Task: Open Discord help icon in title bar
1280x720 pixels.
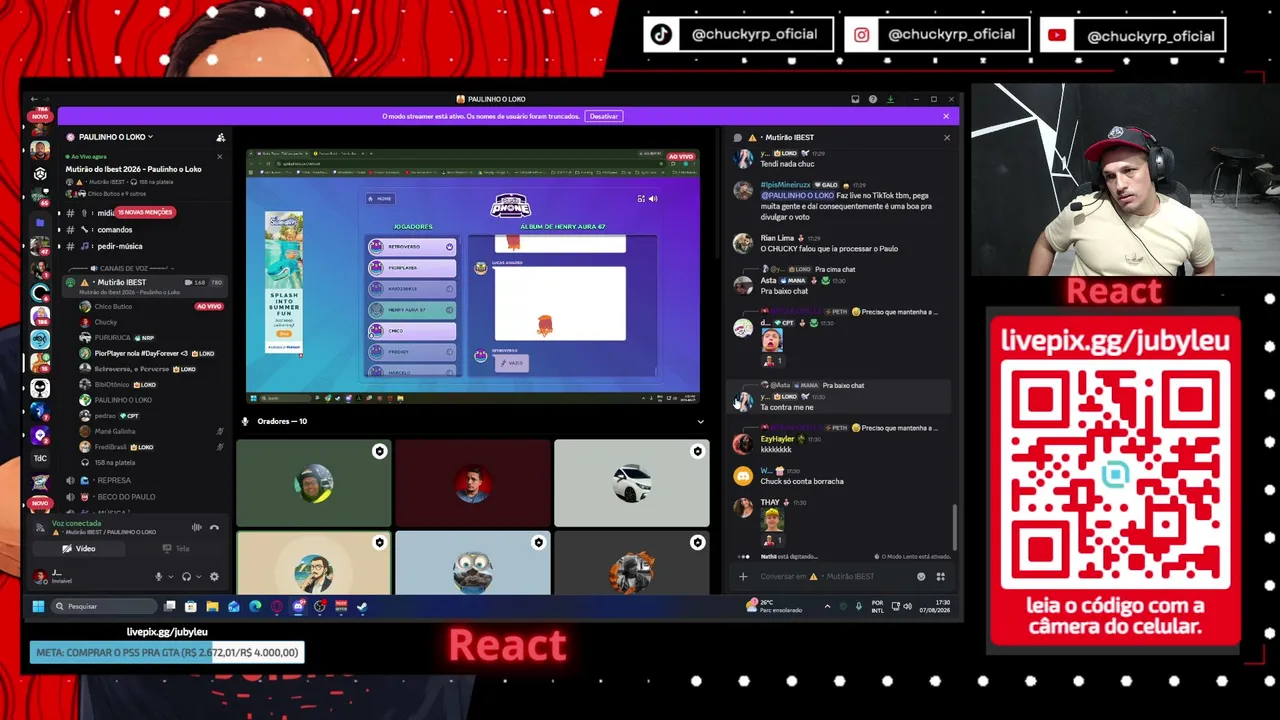Action: 873,99
